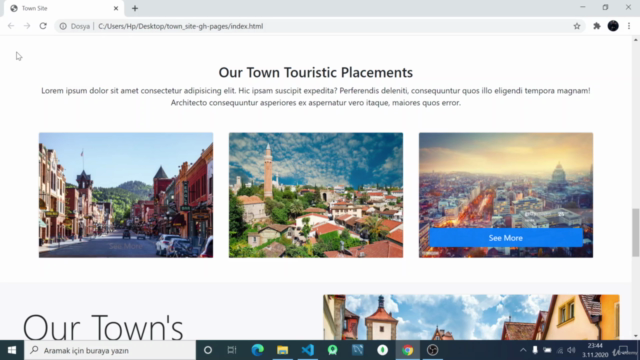Open the battery icon in system tray

click(x=547, y=350)
